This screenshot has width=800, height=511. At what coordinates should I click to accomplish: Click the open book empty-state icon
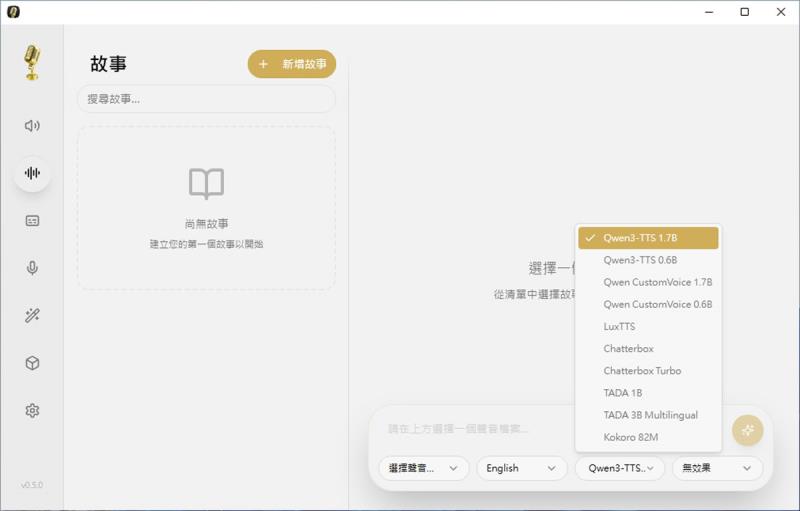pyautogui.click(x=206, y=184)
